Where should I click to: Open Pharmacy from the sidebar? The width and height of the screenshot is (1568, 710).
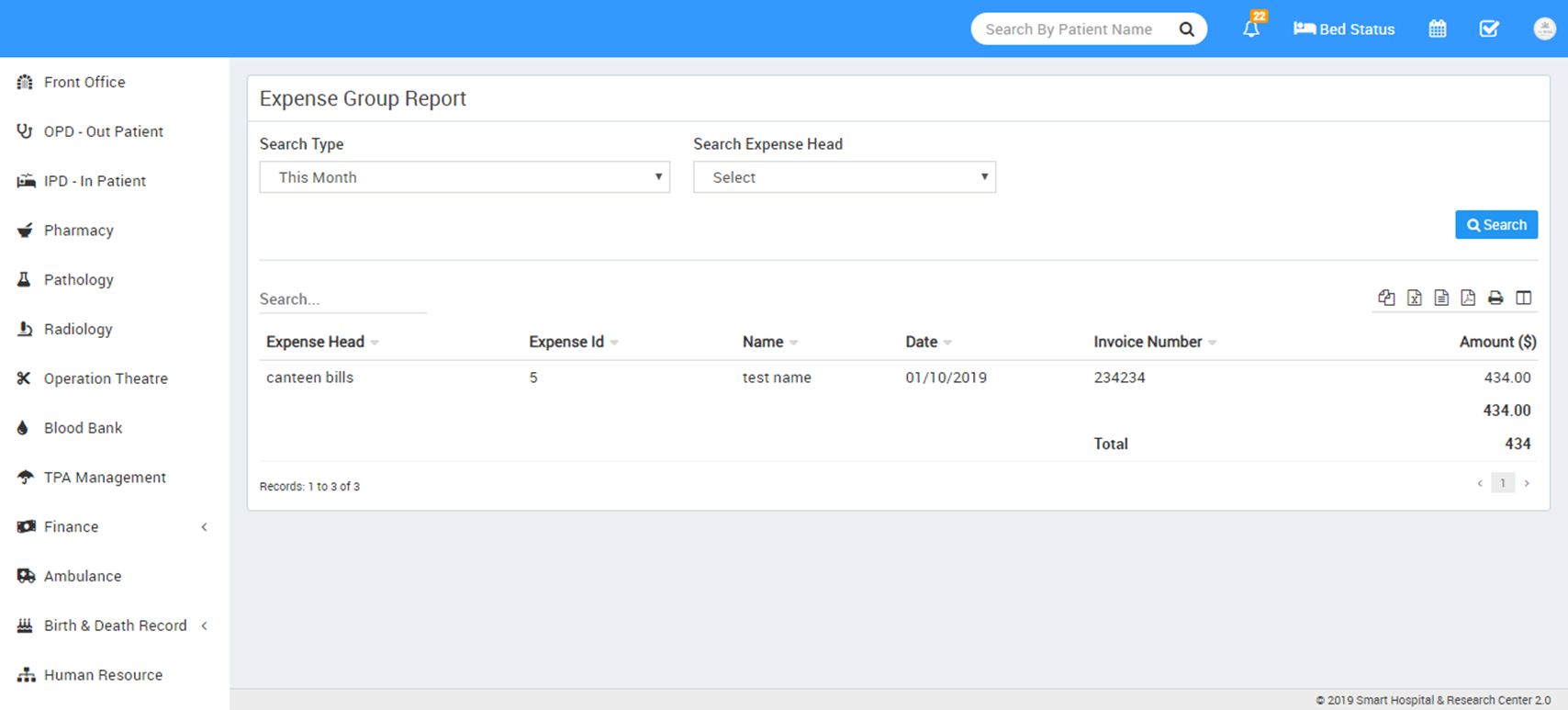click(x=79, y=231)
